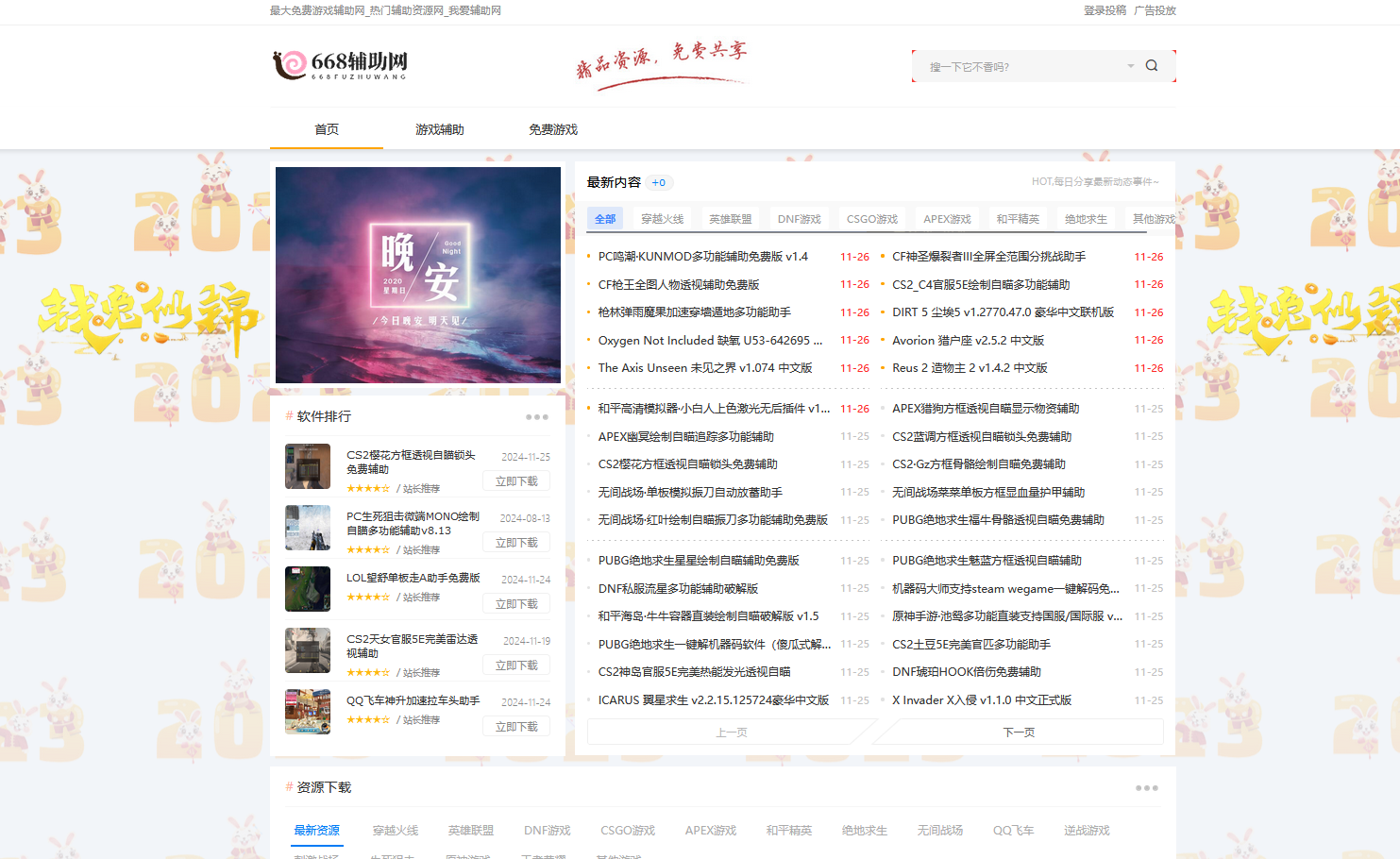
Task: Open PUBG绝地求生福牛骨骼透视自瞄免费辅助
Action: [998, 520]
